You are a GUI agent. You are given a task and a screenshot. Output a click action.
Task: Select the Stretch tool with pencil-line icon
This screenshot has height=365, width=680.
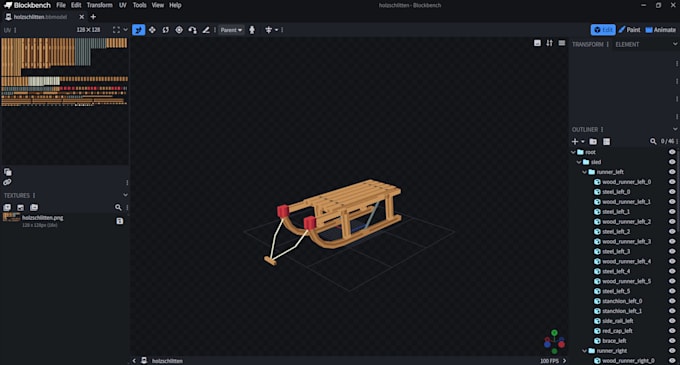(206, 30)
